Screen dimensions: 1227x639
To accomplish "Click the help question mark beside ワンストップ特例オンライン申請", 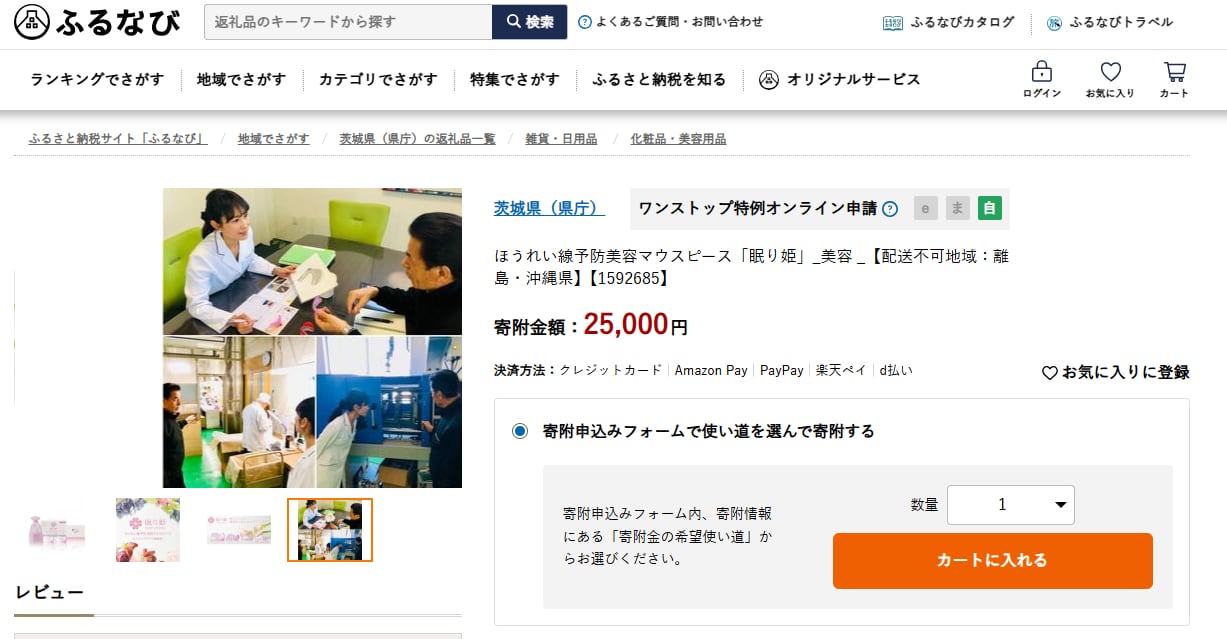I will point(890,209).
